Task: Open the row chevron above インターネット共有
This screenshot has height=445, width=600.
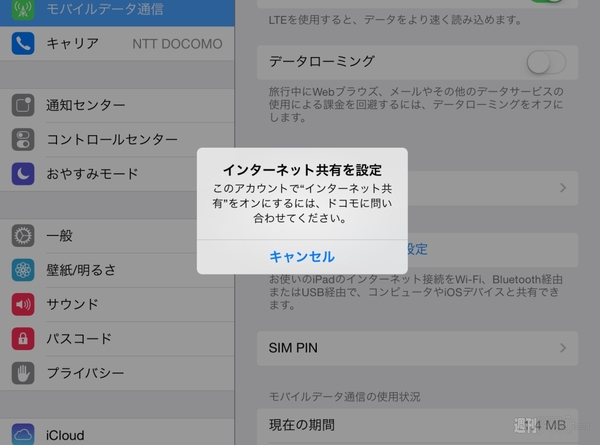Action: pos(563,187)
